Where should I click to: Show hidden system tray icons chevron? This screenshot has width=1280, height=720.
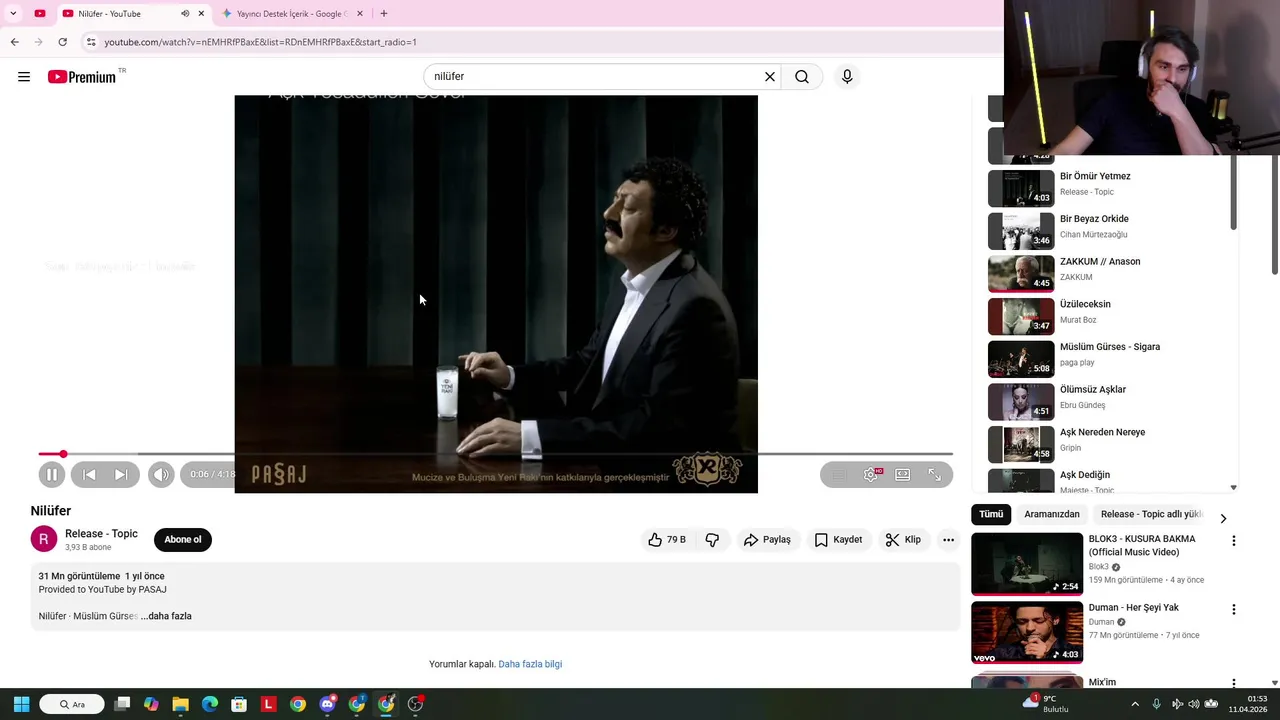click(x=1134, y=704)
